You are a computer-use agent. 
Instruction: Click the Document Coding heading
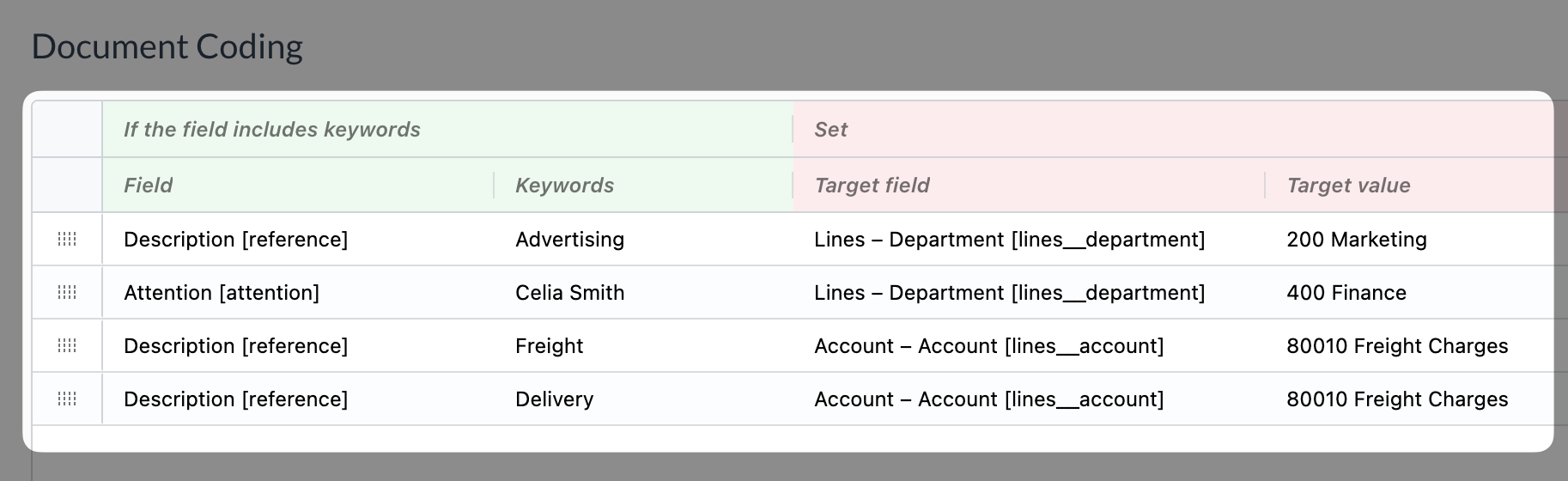coord(167,46)
